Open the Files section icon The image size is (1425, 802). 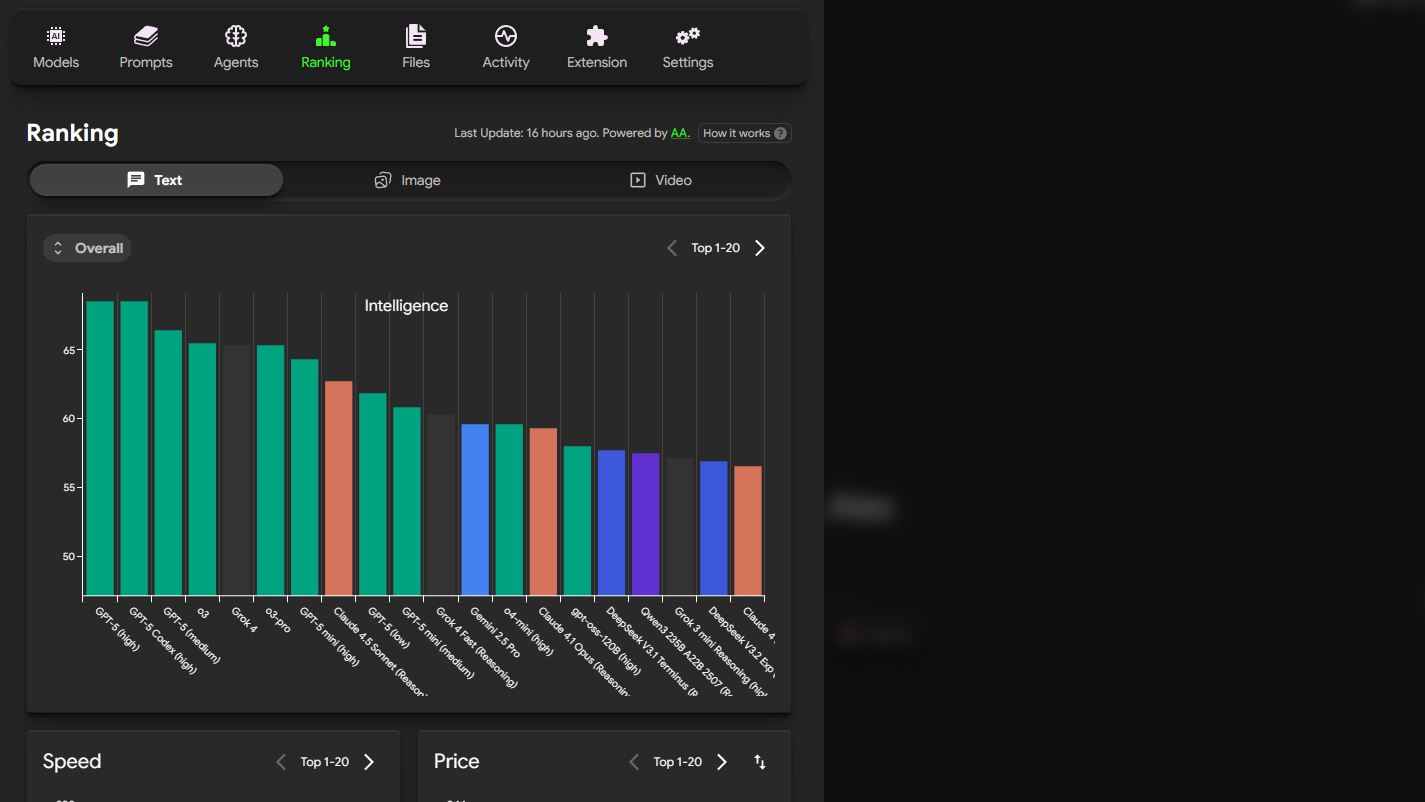[x=416, y=37]
